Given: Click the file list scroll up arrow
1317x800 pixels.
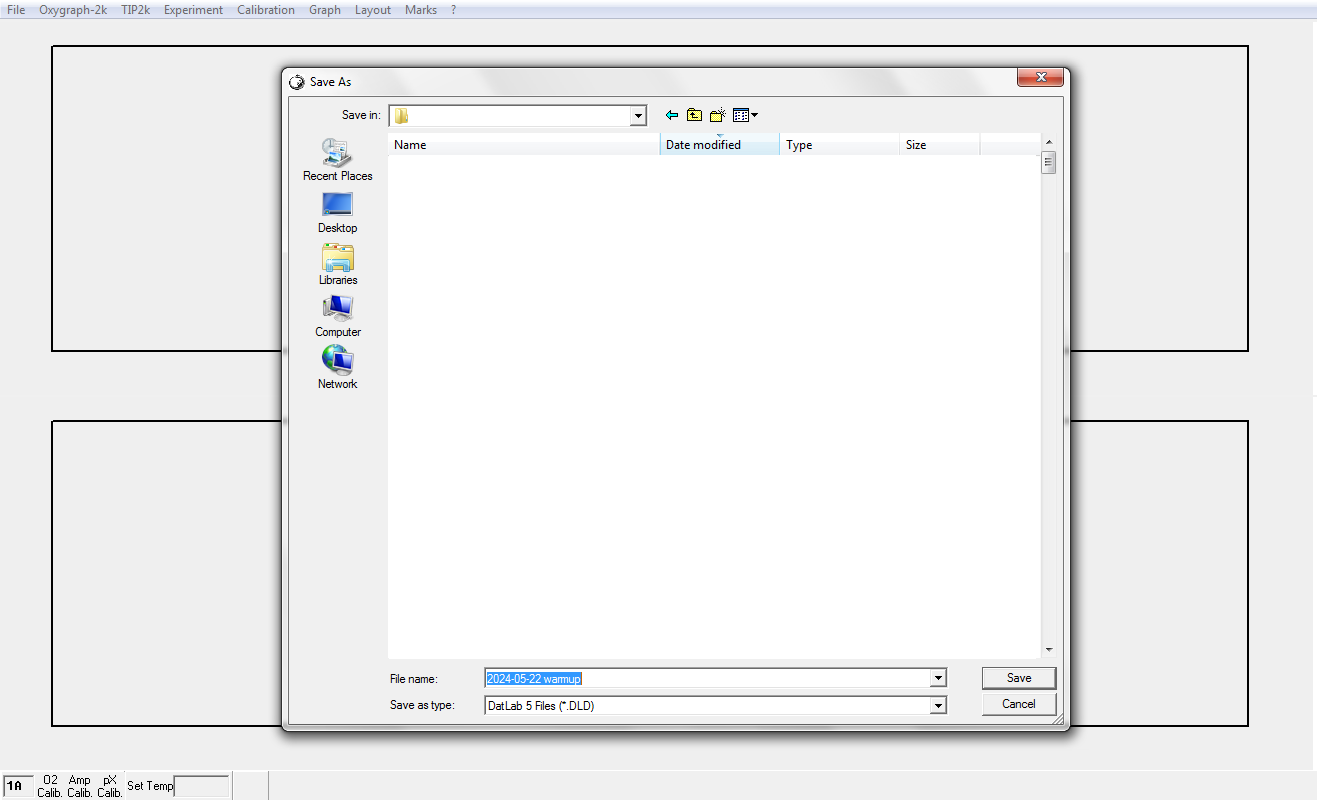Looking at the screenshot, I should coord(1048,143).
